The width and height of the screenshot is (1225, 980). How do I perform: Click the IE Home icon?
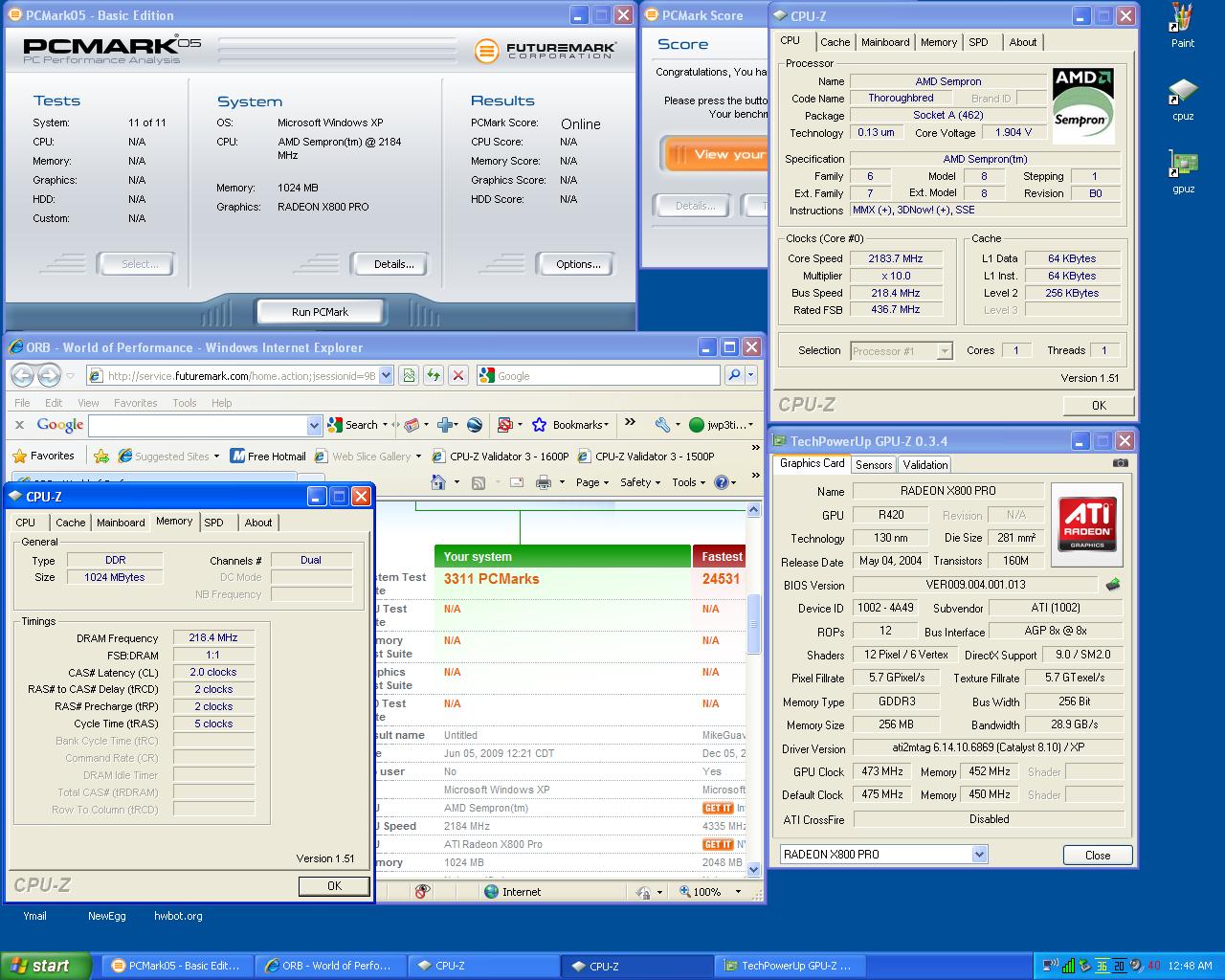click(x=438, y=482)
